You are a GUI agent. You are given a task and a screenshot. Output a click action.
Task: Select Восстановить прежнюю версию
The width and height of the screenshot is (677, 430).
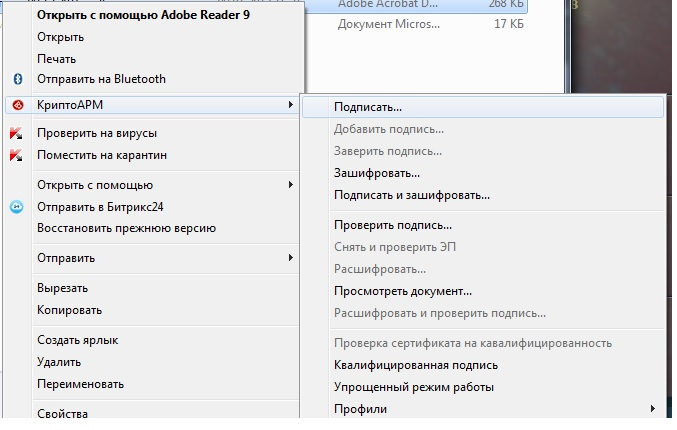tap(127, 228)
